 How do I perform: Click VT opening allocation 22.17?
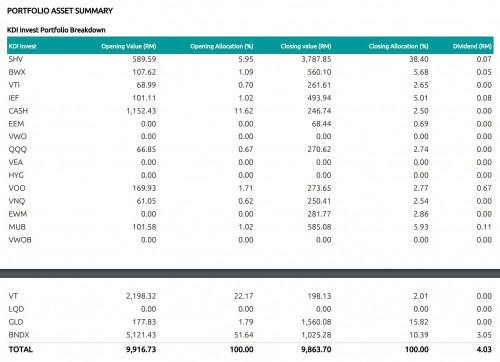244,296
